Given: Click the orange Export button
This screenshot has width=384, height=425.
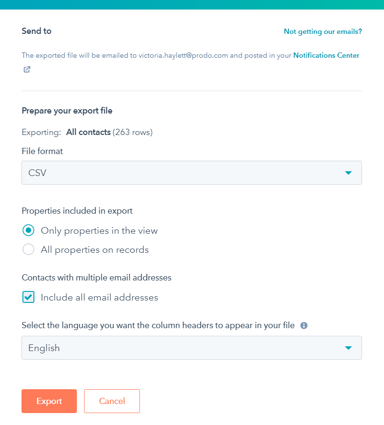Looking at the screenshot, I should click(x=49, y=401).
